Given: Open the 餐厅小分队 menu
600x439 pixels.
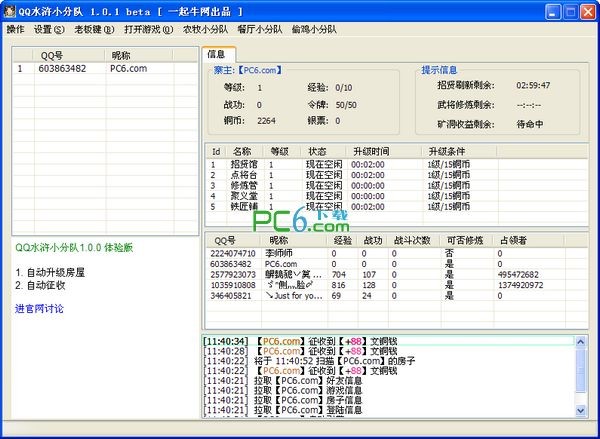Looking at the screenshot, I should [260, 29].
